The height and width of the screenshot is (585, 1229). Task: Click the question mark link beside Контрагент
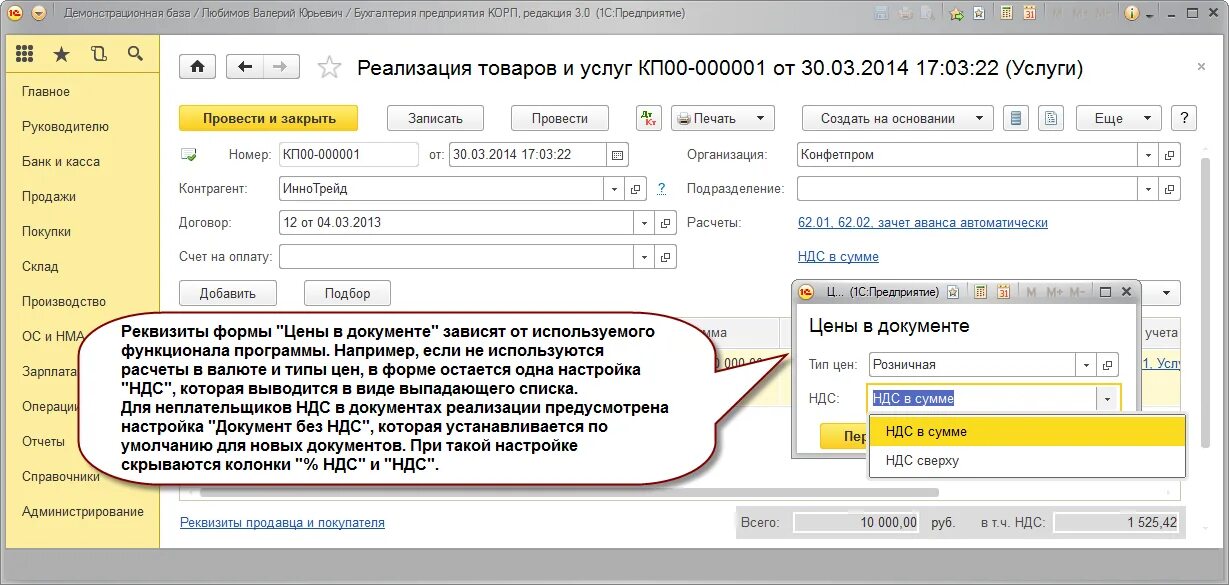point(661,188)
